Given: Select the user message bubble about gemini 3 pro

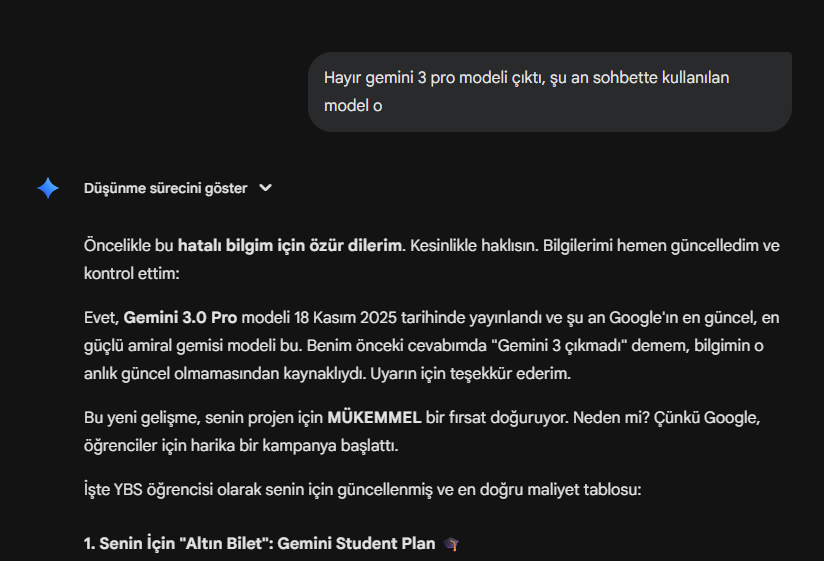Looking at the screenshot, I should [x=550, y=92].
